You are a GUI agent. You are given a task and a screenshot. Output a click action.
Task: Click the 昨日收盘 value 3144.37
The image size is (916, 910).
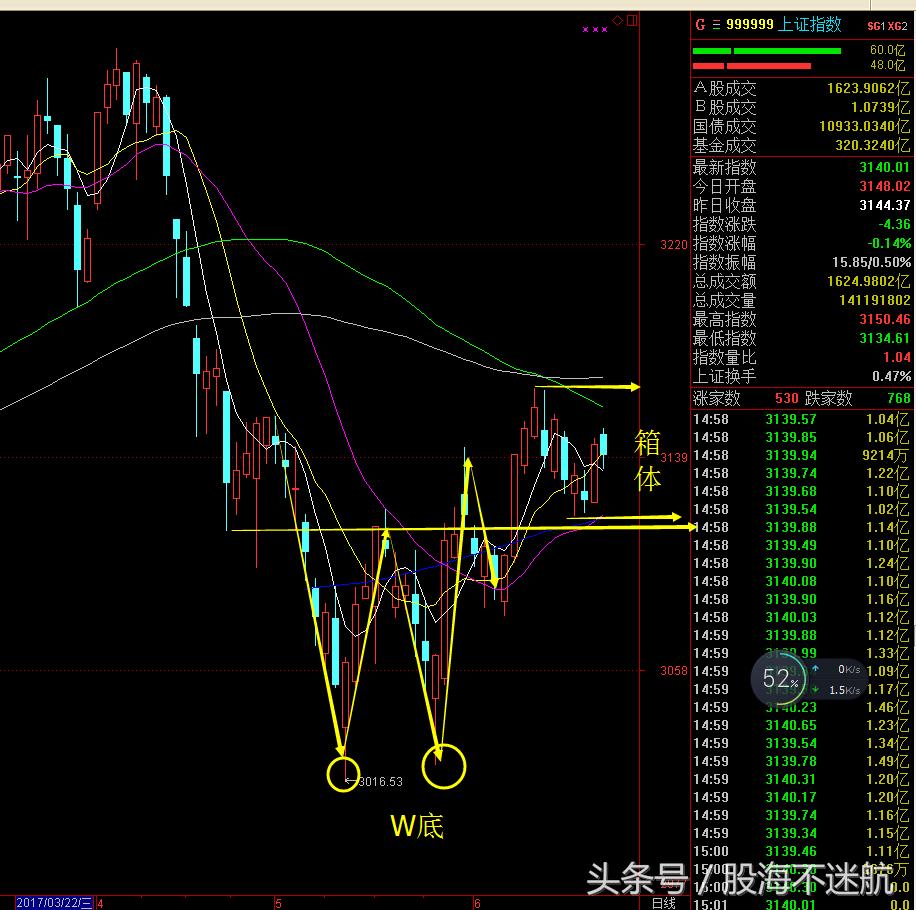pyautogui.click(x=884, y=205)
